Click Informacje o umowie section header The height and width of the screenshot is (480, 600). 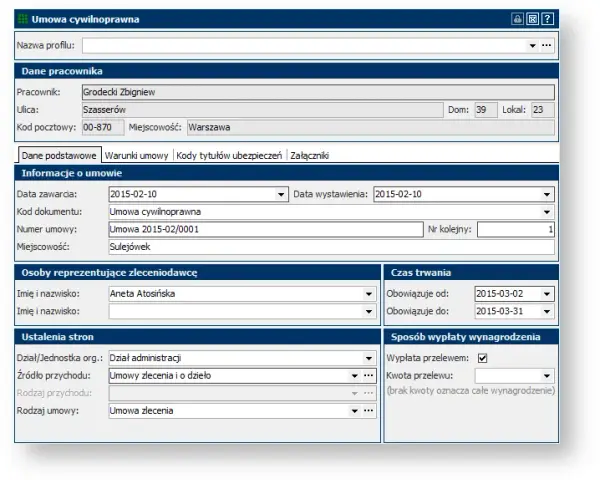point(286,173)
